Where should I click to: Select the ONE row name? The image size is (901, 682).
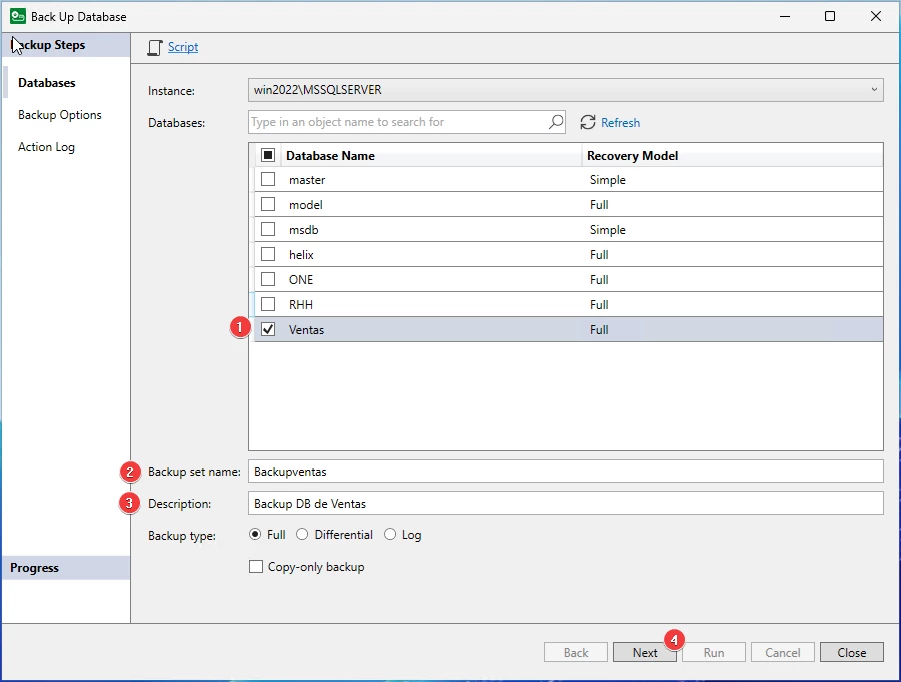pyautogui.click(x=301, y=280)
